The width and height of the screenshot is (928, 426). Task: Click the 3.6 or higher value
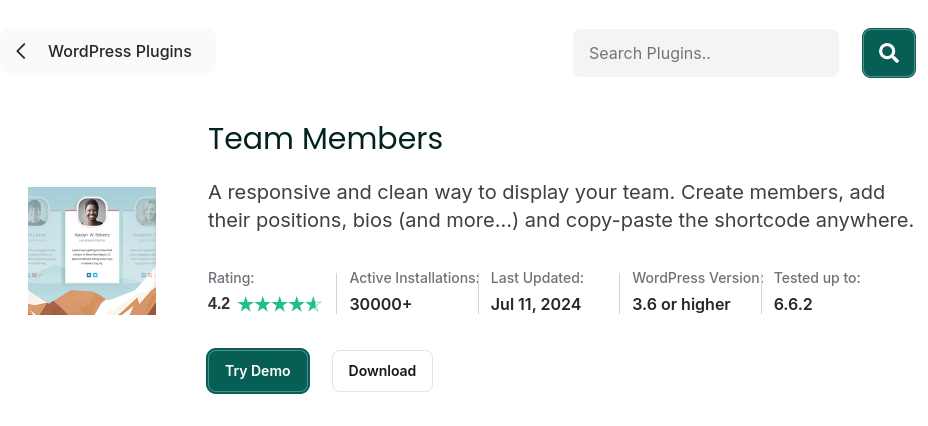pos(681,305)
